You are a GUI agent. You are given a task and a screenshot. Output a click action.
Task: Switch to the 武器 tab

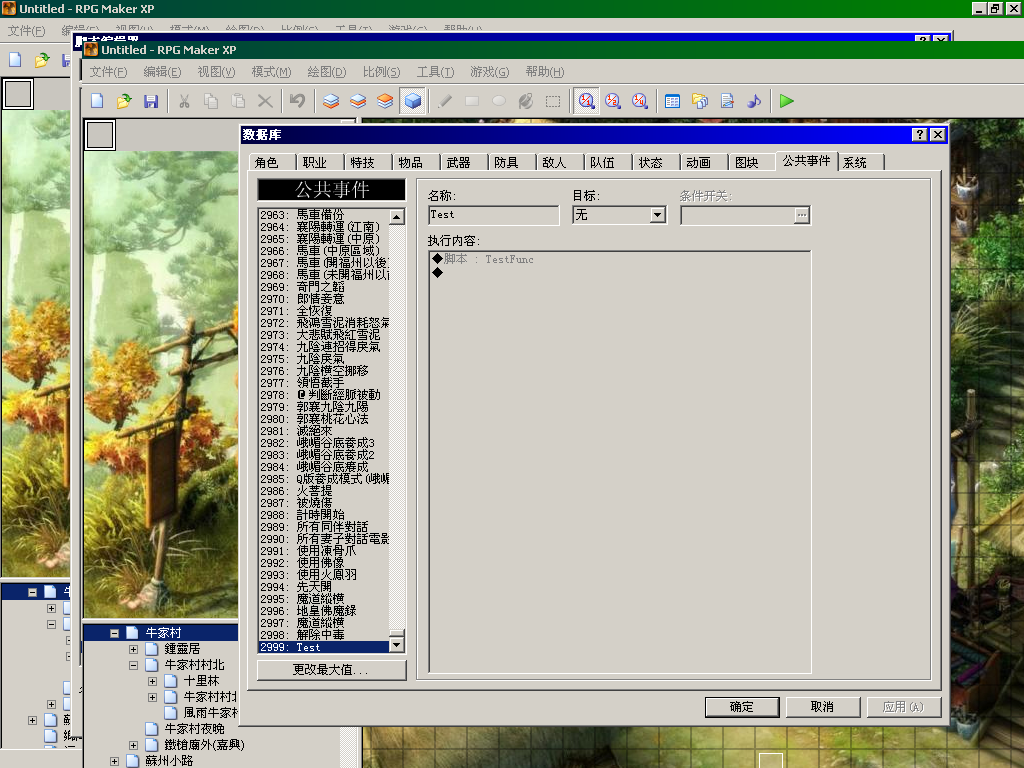click(x=458, y=163)
